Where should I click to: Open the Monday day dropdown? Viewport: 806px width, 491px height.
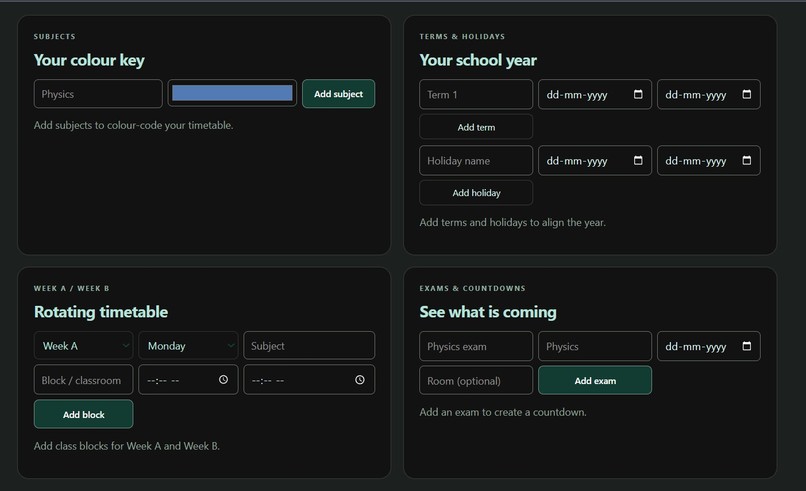click(x=188, y=345)
